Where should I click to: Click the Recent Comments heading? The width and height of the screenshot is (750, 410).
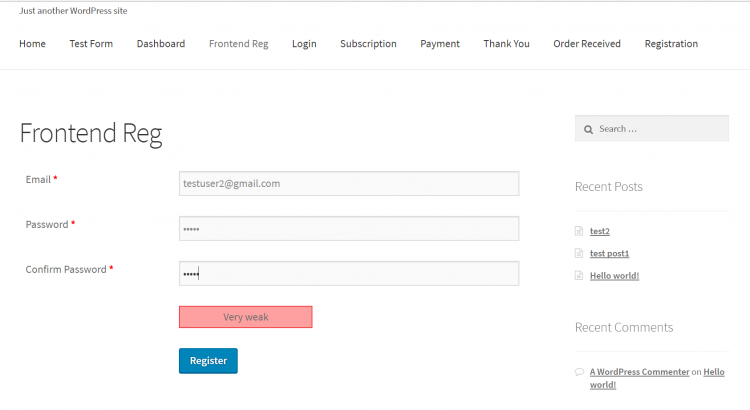[624, 327]
